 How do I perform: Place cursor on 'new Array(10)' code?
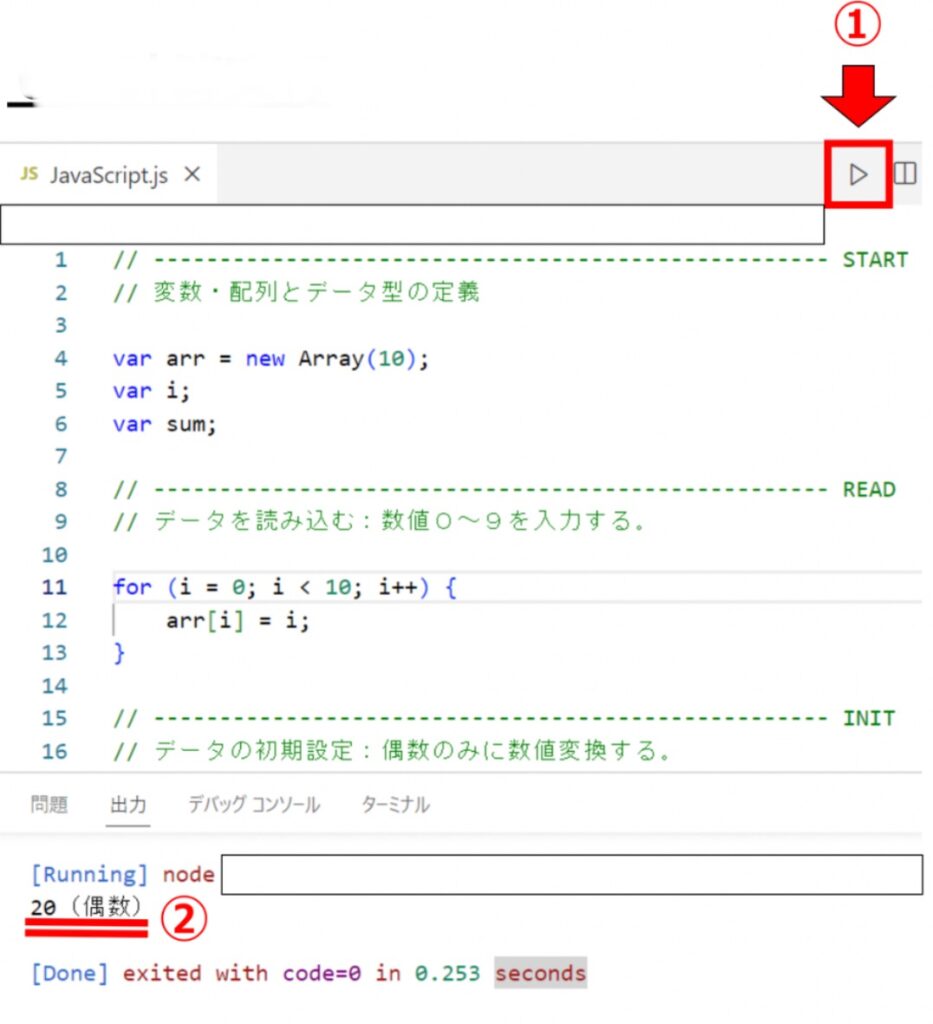(337, 358)
